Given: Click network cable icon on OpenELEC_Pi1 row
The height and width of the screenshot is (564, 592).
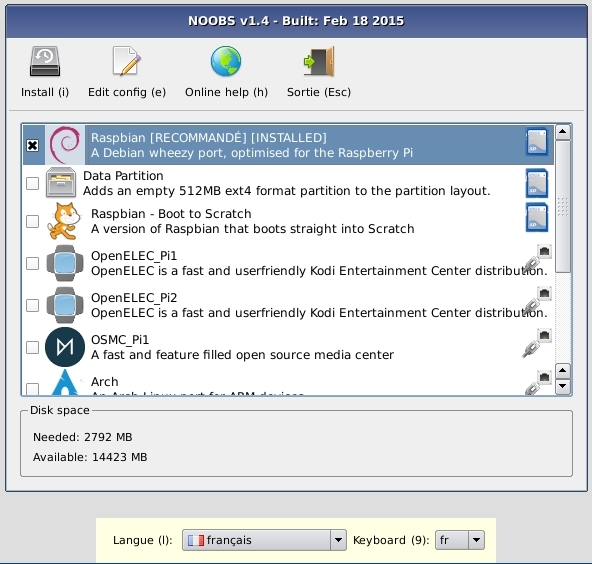Looking at the screenshot, I should pos(537,259).
